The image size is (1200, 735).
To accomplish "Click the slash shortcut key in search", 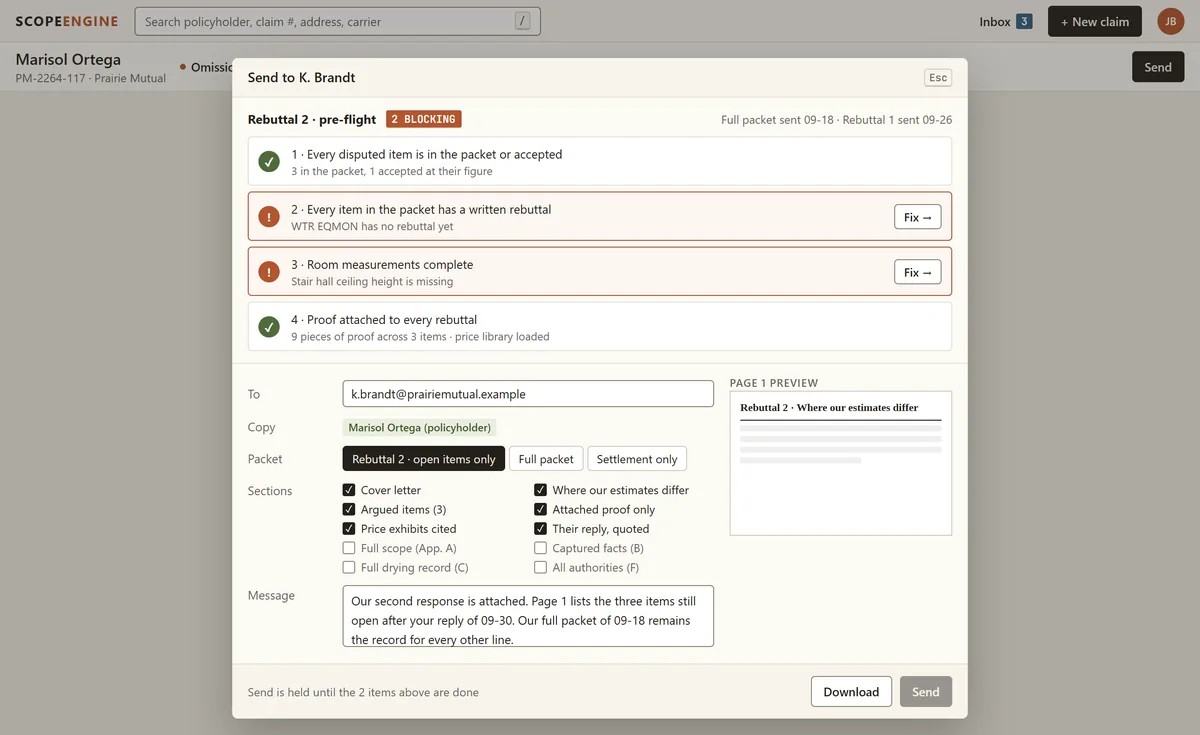I will pyautogui.click(x=522, y=21).
